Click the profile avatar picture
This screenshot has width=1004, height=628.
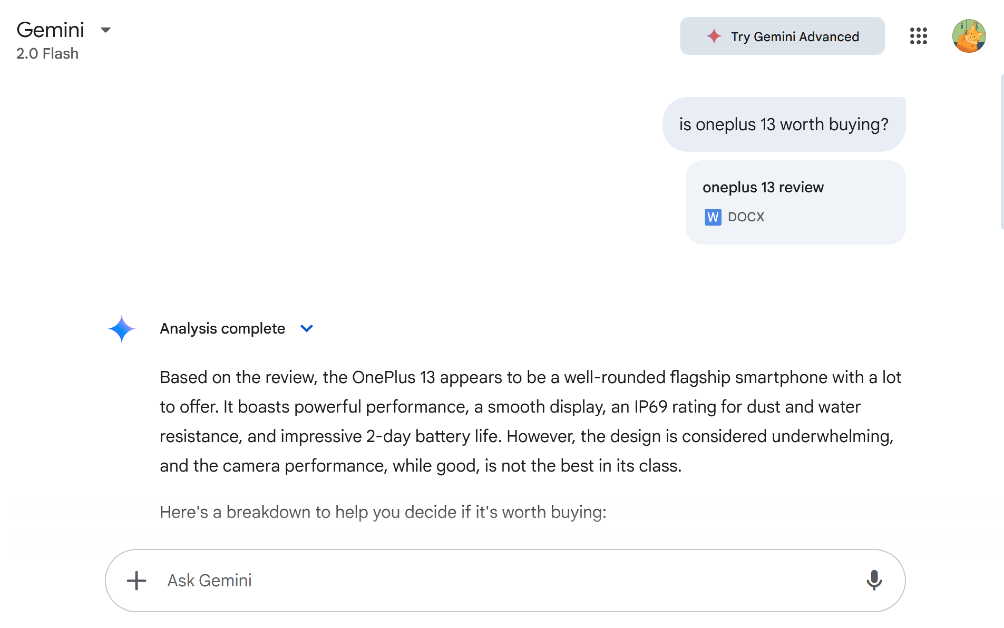coord(968,36)
